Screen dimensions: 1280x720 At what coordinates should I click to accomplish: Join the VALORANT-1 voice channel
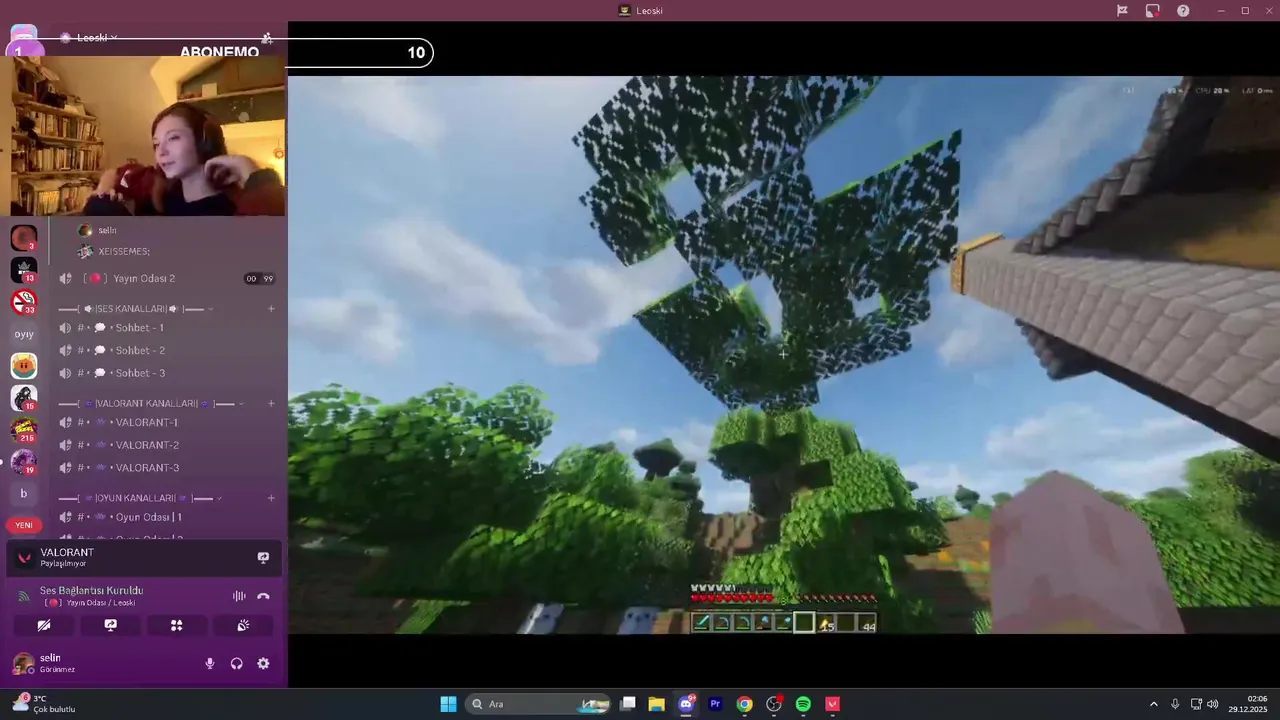point(166,422)
